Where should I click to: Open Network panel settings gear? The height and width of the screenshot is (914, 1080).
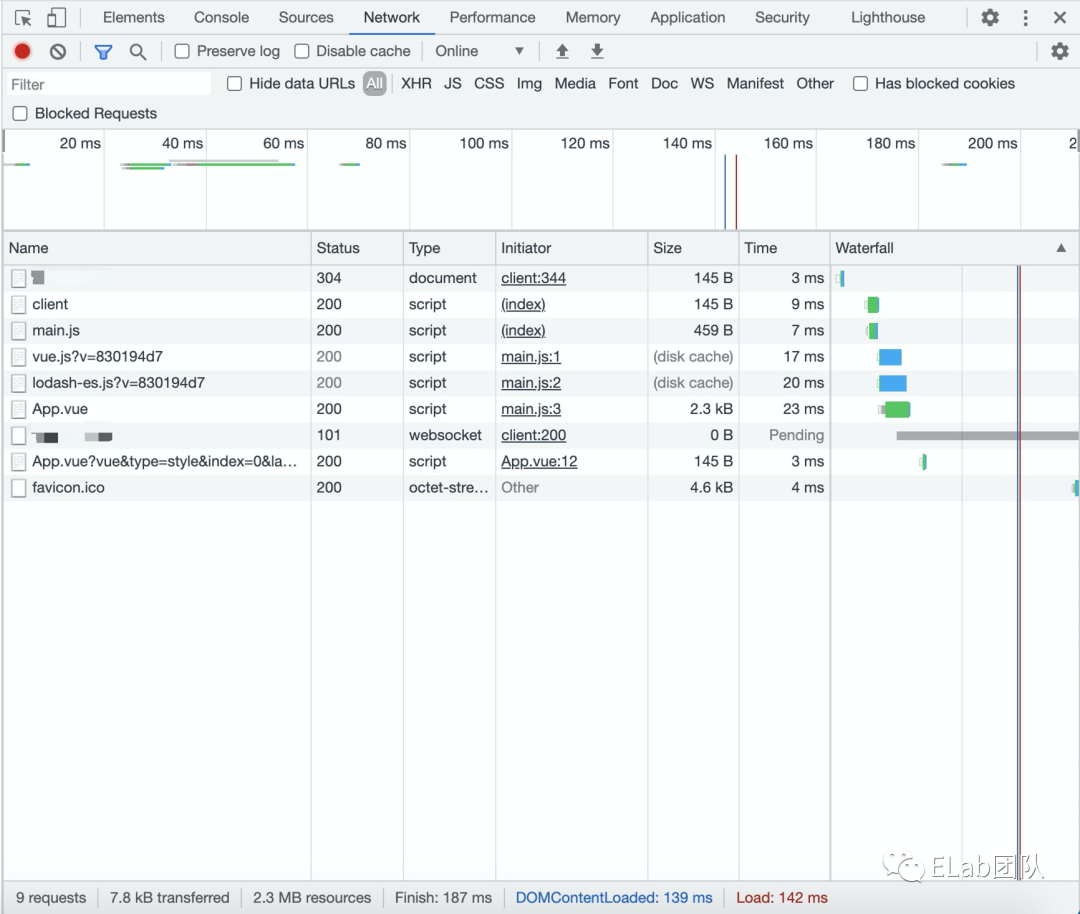coord(1059,51)
